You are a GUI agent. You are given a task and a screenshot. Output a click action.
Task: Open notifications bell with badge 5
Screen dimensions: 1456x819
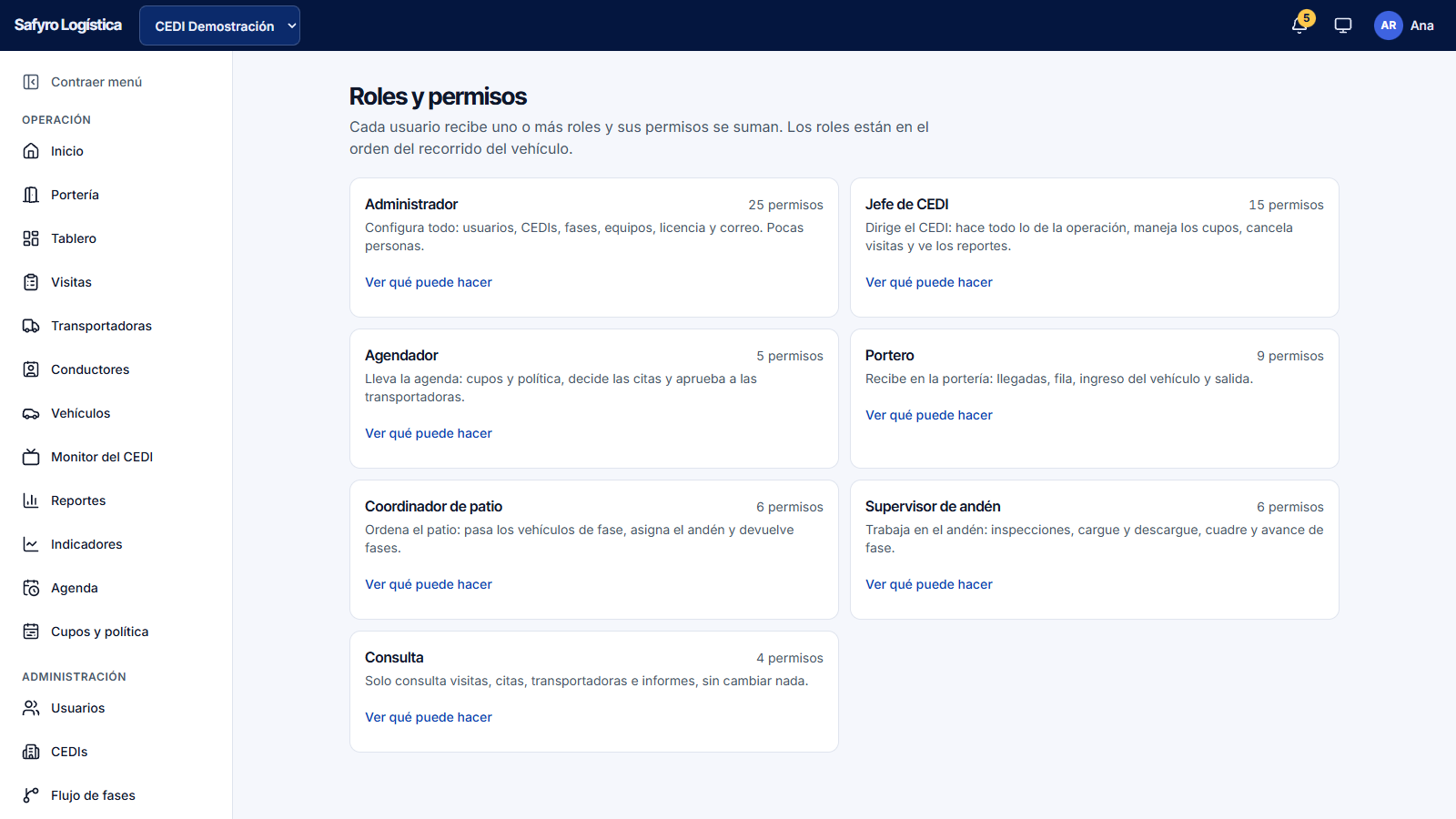click(1300, 25)
